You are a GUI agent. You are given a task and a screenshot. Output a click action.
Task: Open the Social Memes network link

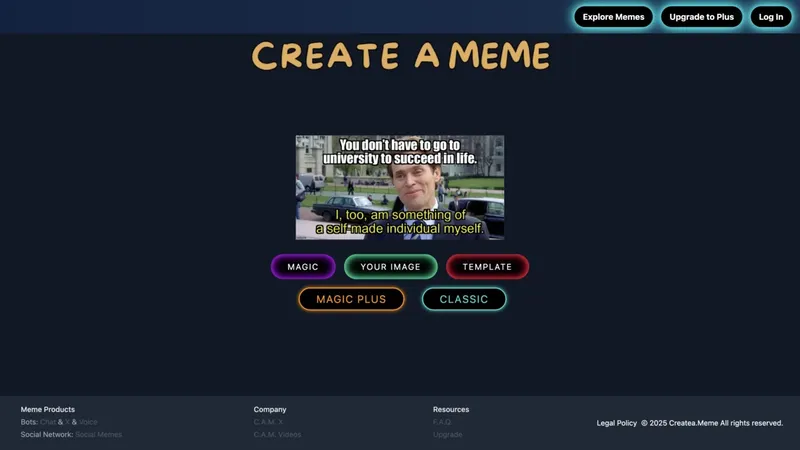98,435
